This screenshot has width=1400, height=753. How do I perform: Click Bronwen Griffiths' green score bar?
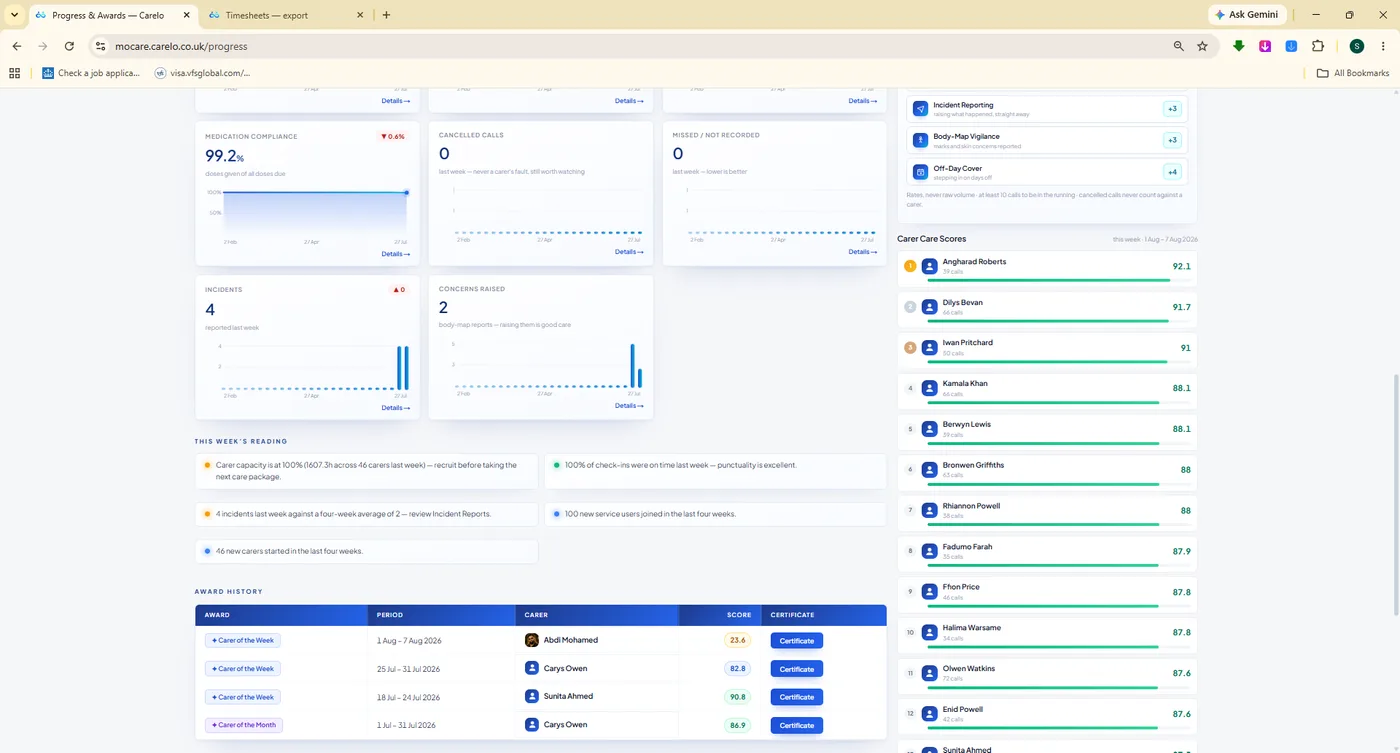coord(1043,484)
